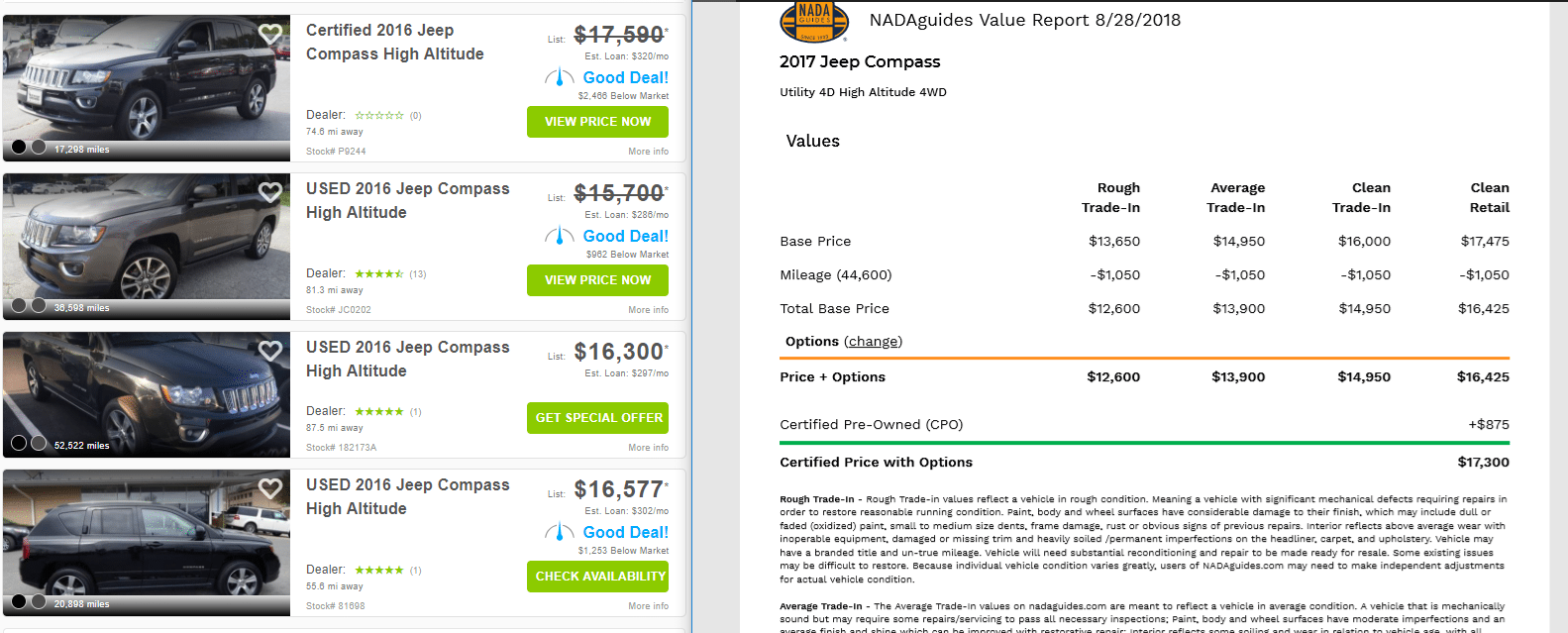Open USED 2016 Jeep Compass $16,577 title link
This screenshot has width=1568, height=633.
point(407,496)
